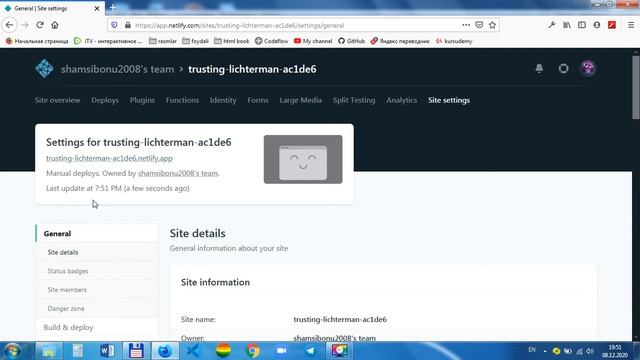Click the site preview thumbnail
Viewport: 640px width, 360px height.
[303, 159]
